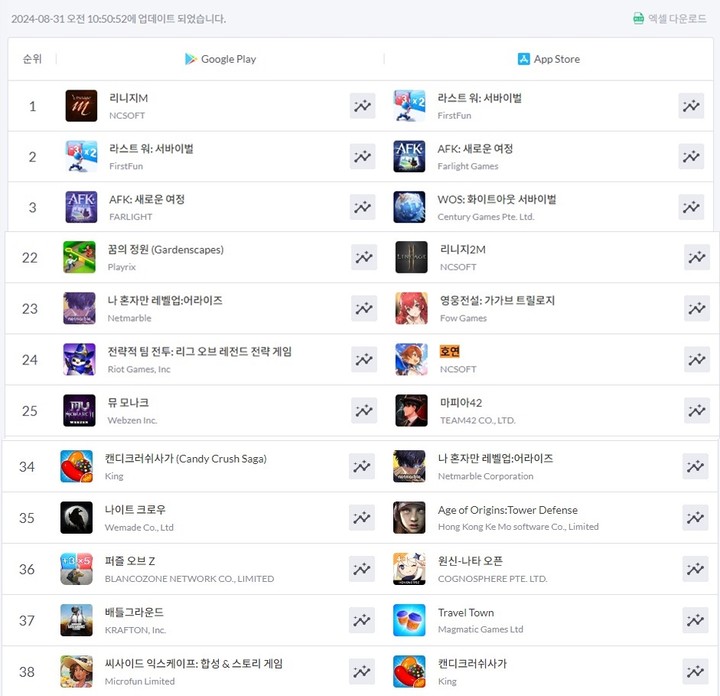Click the 나이트 크로우 game icon thumbnail
Image resolution: width=720 pixels, height=696 pixels.
tap(76, 517)
